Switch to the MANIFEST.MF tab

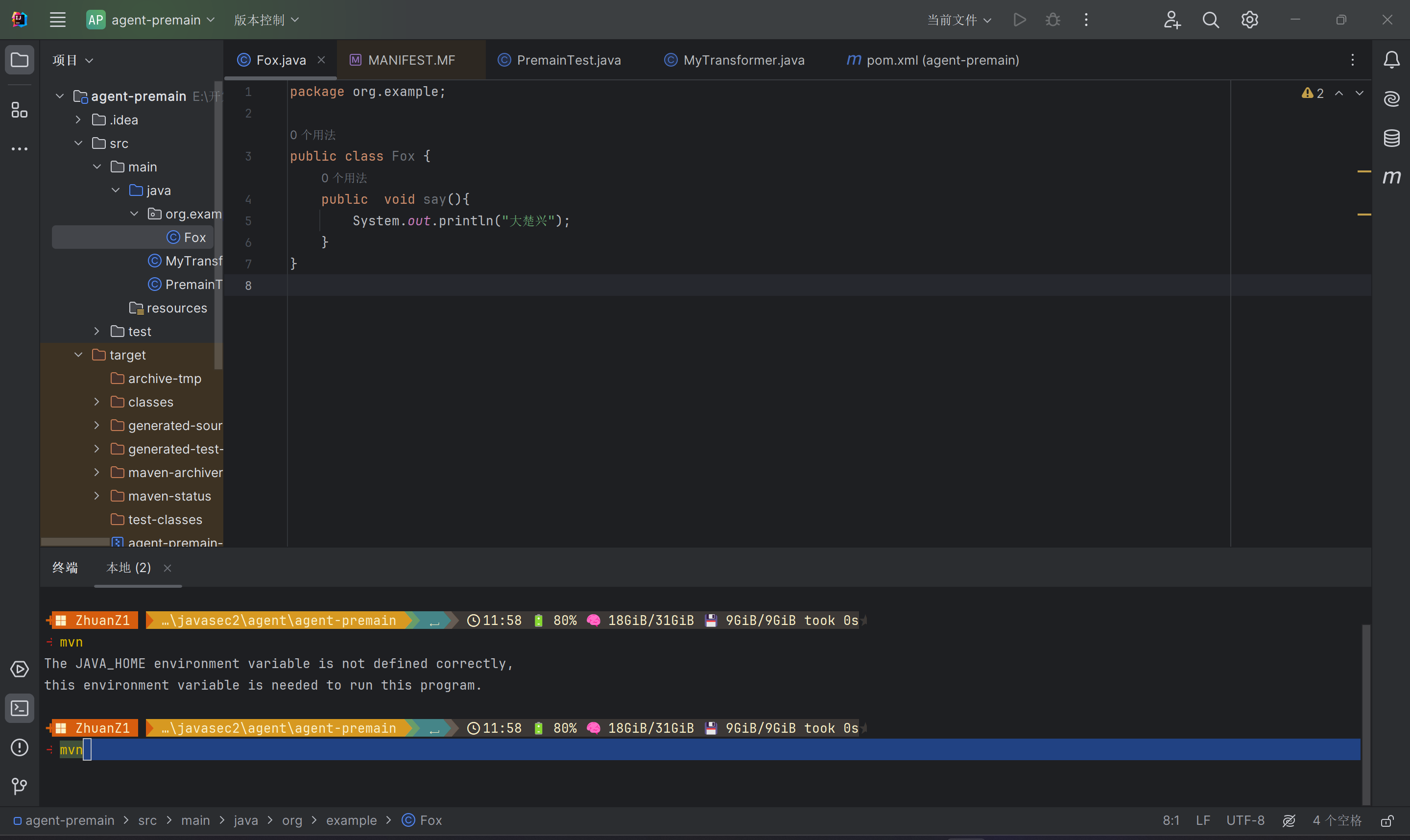tap(411, 60)
